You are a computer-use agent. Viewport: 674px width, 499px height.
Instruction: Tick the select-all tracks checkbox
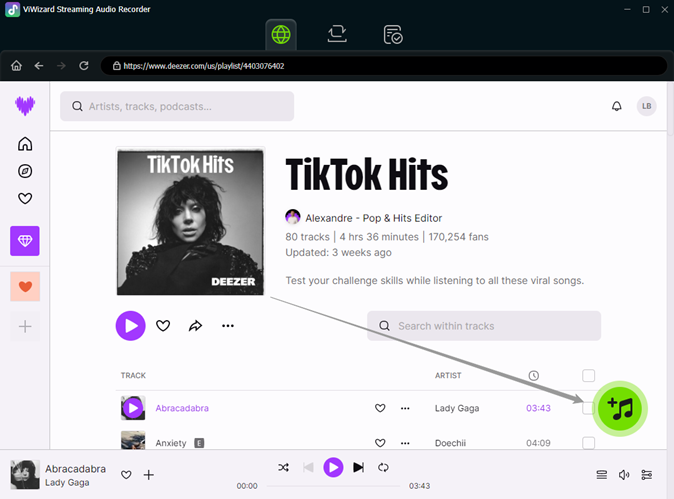point(588,375)
